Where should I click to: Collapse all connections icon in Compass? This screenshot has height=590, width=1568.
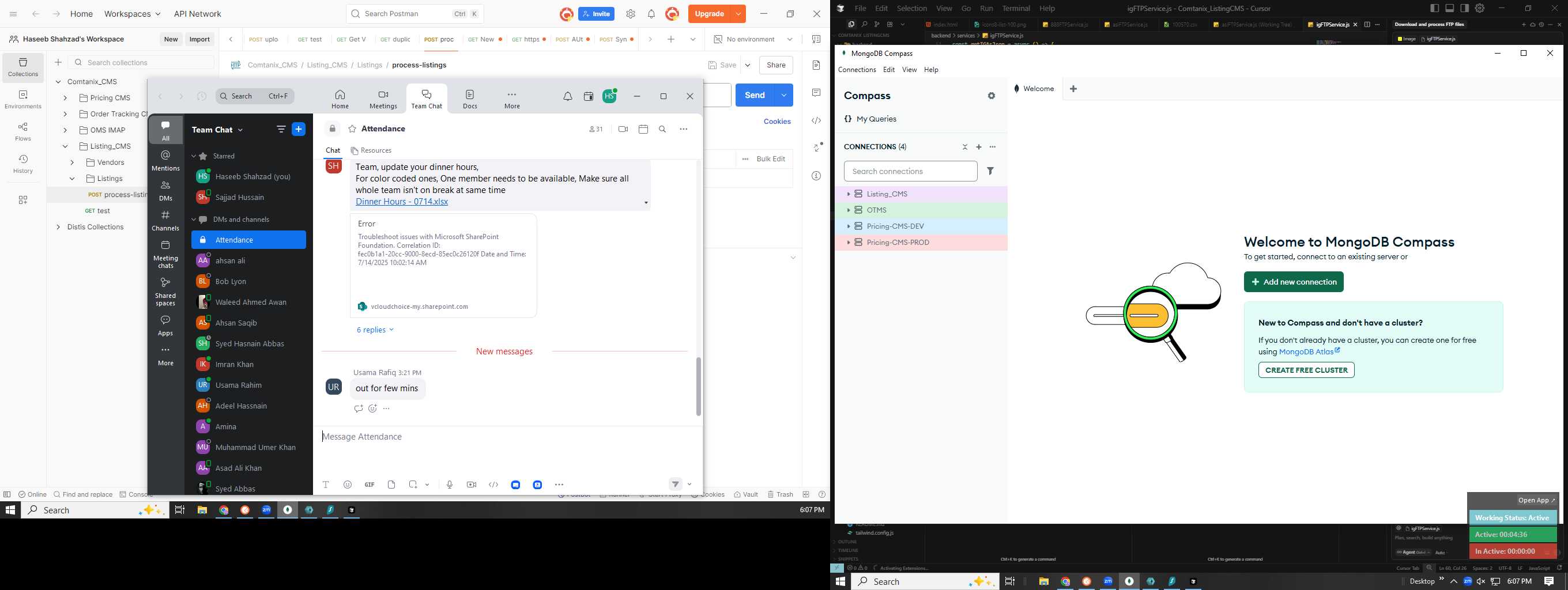click(965, 147)
